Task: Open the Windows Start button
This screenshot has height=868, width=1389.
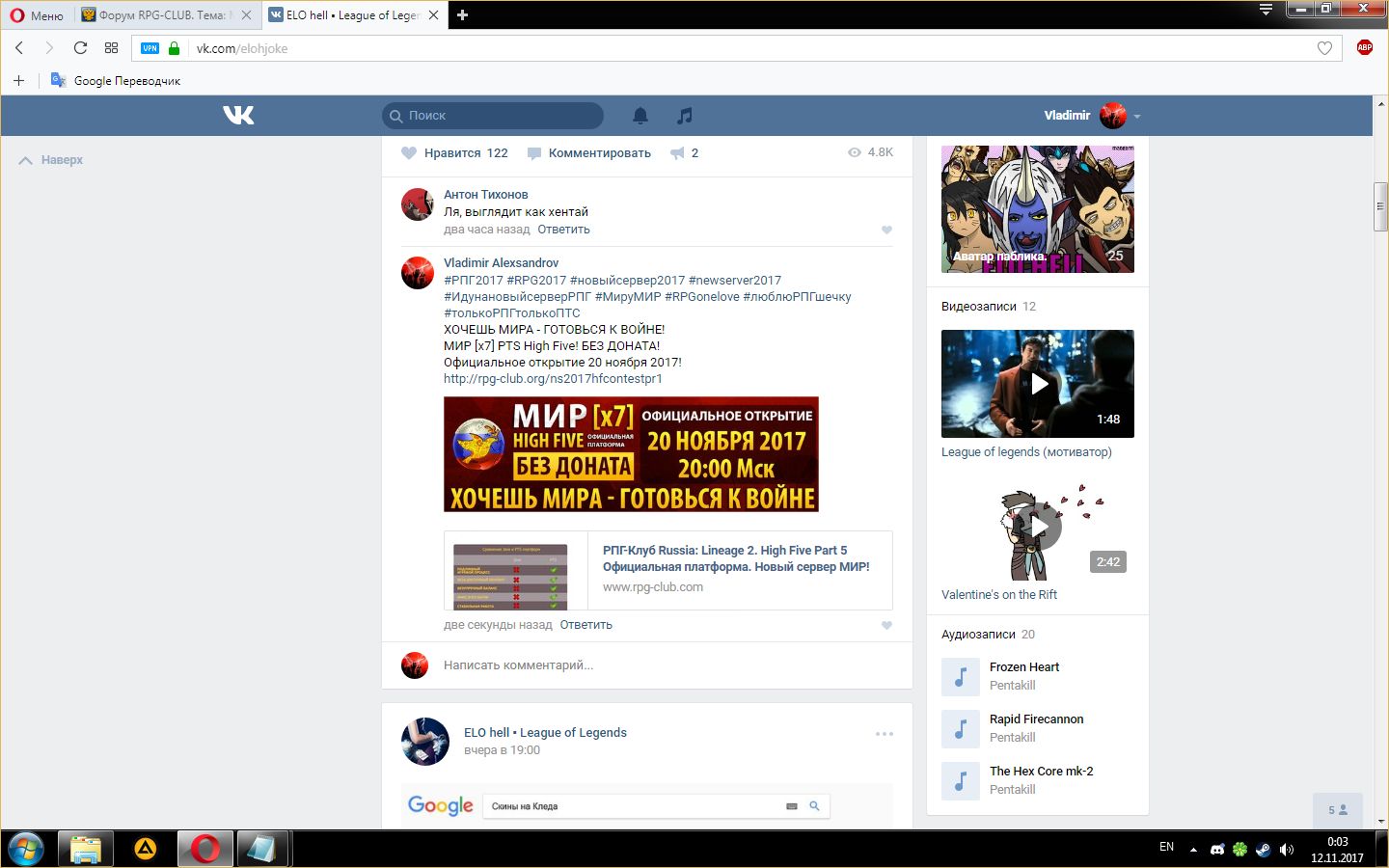Action: coord(26,849)
